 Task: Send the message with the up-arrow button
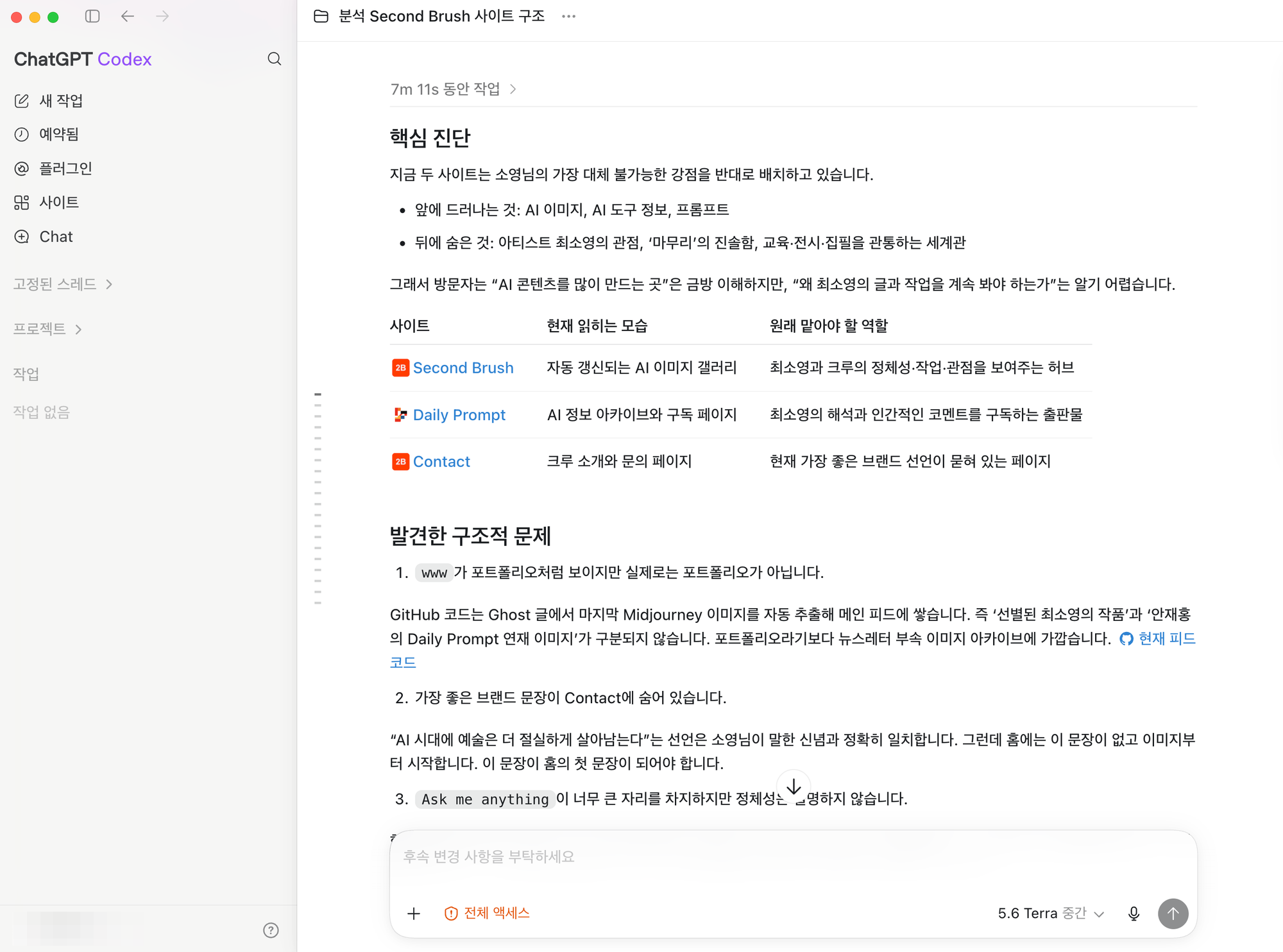(x=1173, y=914)
